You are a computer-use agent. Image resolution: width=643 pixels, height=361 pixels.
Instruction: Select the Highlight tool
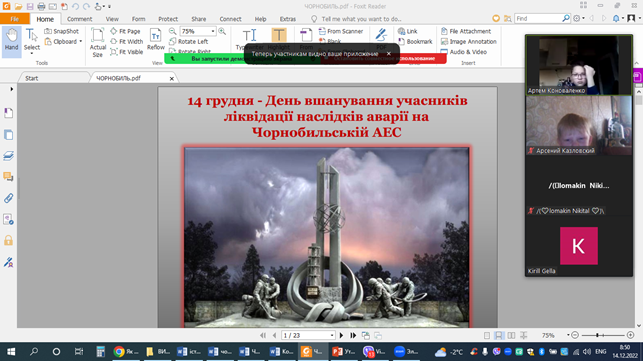click(x=279, y=39)
